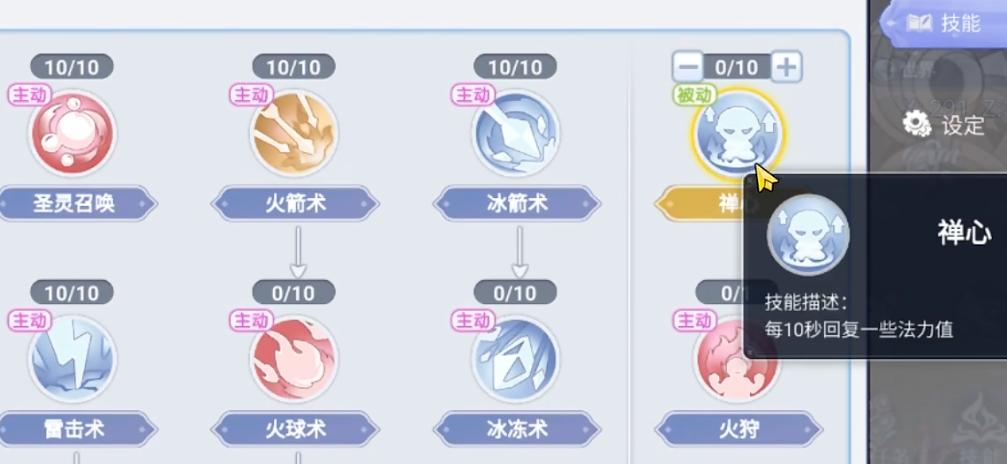The width and height of the screenshot is (1007, 464).
Task: Select the 火球术 fireball skill icon
Action: [294, 359]
